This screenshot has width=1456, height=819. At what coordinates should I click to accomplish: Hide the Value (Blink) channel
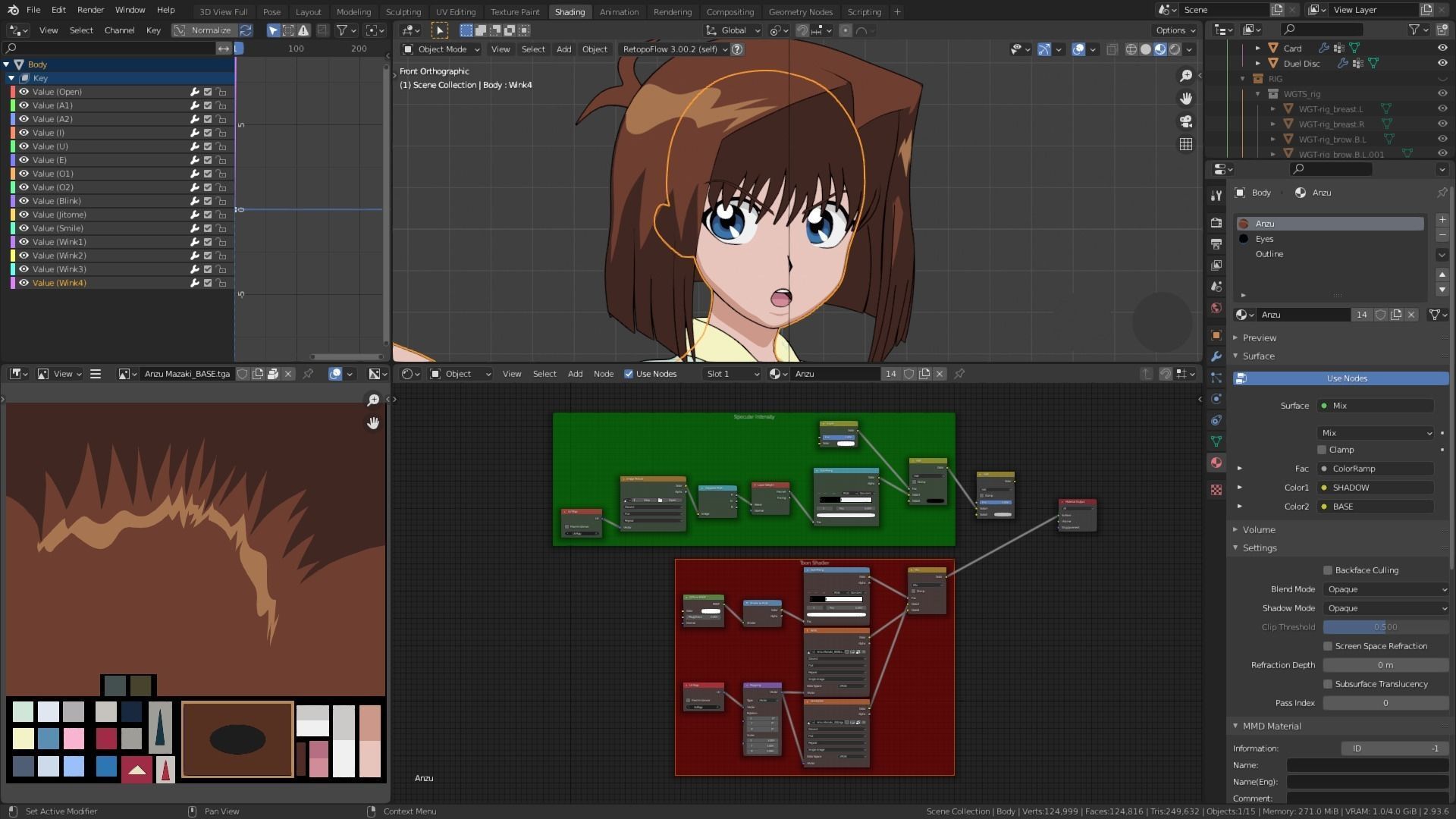(24, 201)
